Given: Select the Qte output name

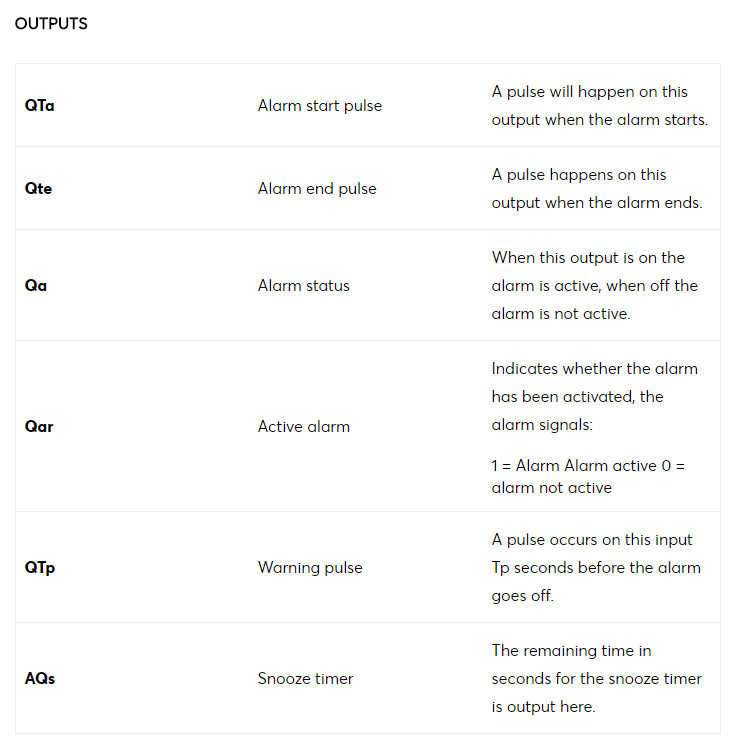Looking at the screenshot, I should click(38, 188).
